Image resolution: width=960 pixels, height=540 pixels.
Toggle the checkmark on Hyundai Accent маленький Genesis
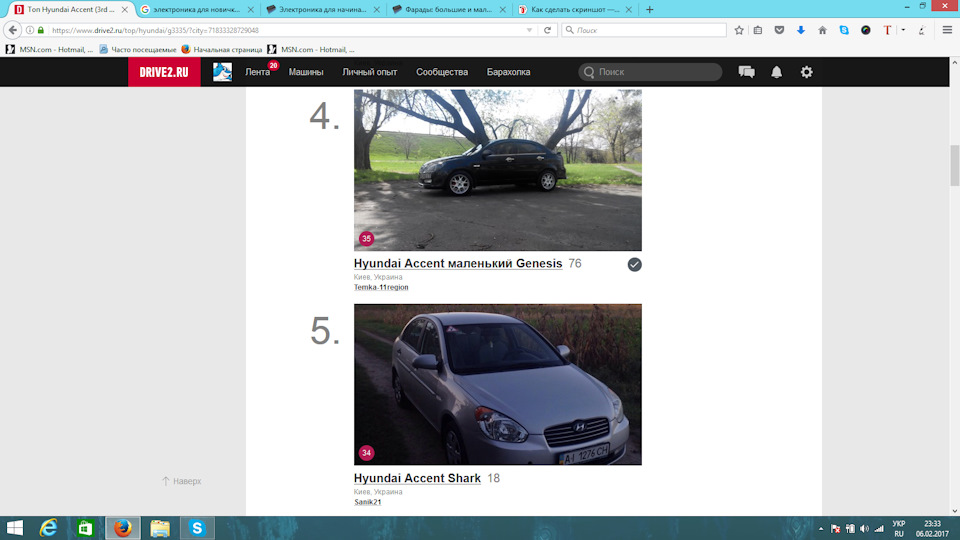[634, 264]
